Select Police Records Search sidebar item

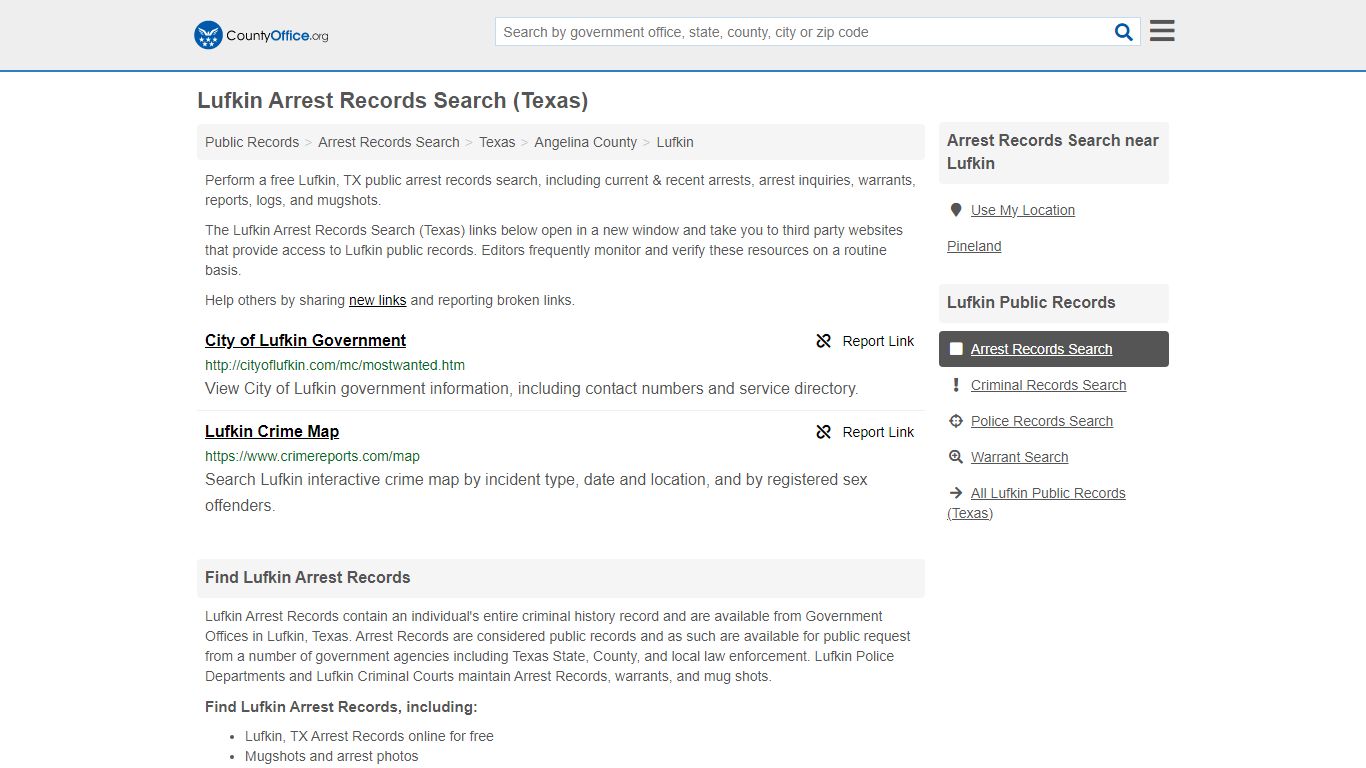click(x=1042, y=421)
